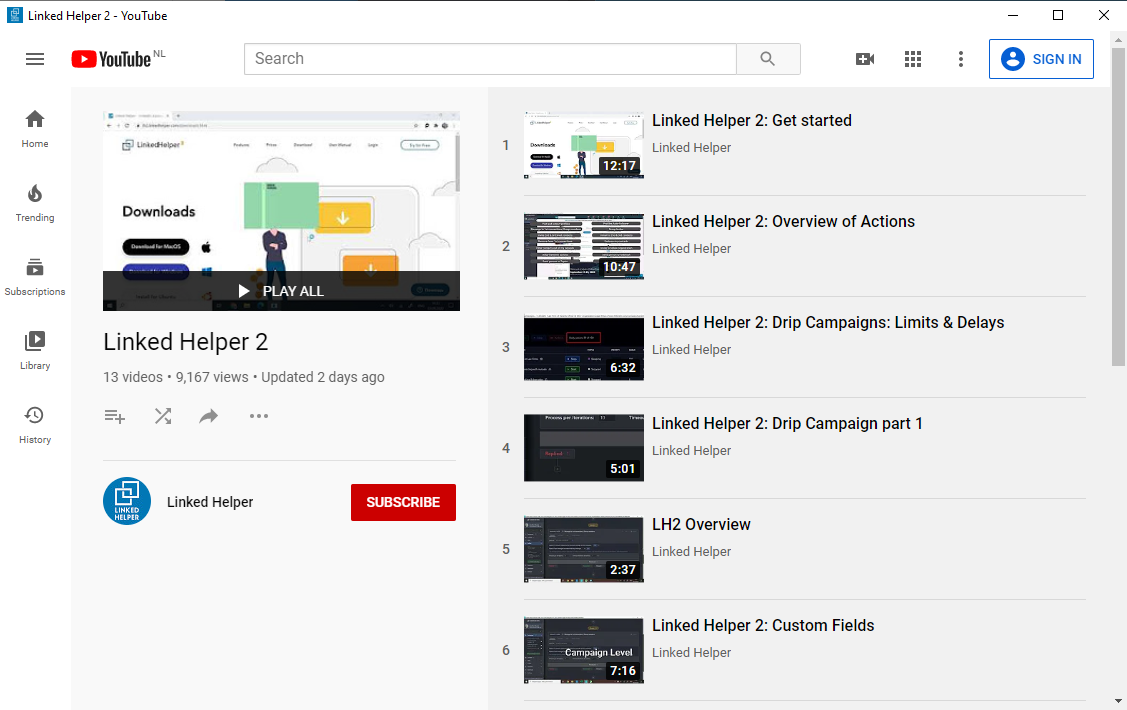The height and width of the screenshot is (710, 1127).
Task: Open thumbnail of LH2 Overview video
Action: (x=584, y=549)
